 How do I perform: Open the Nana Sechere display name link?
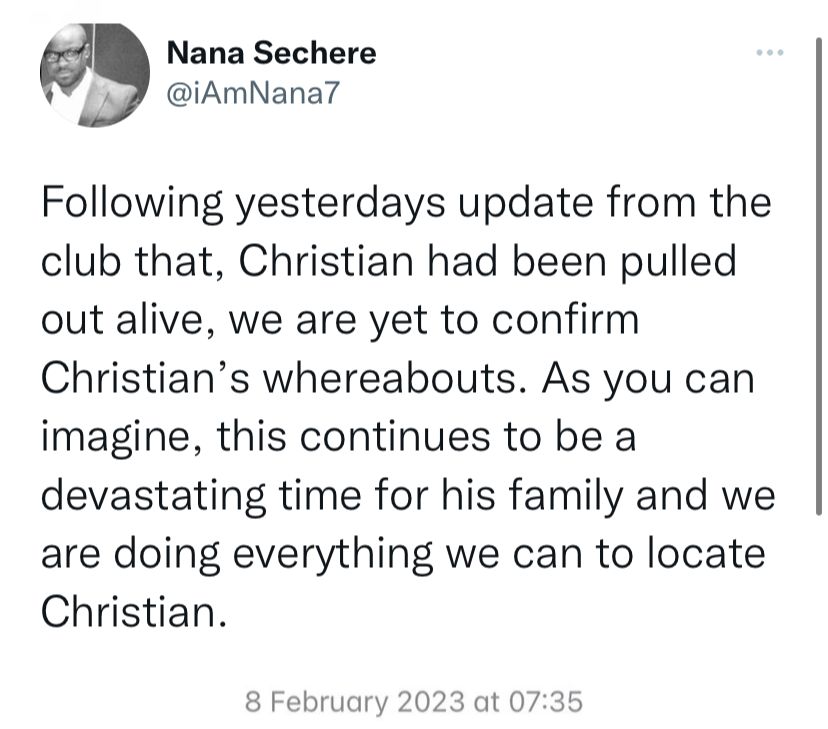pos(271,53)
